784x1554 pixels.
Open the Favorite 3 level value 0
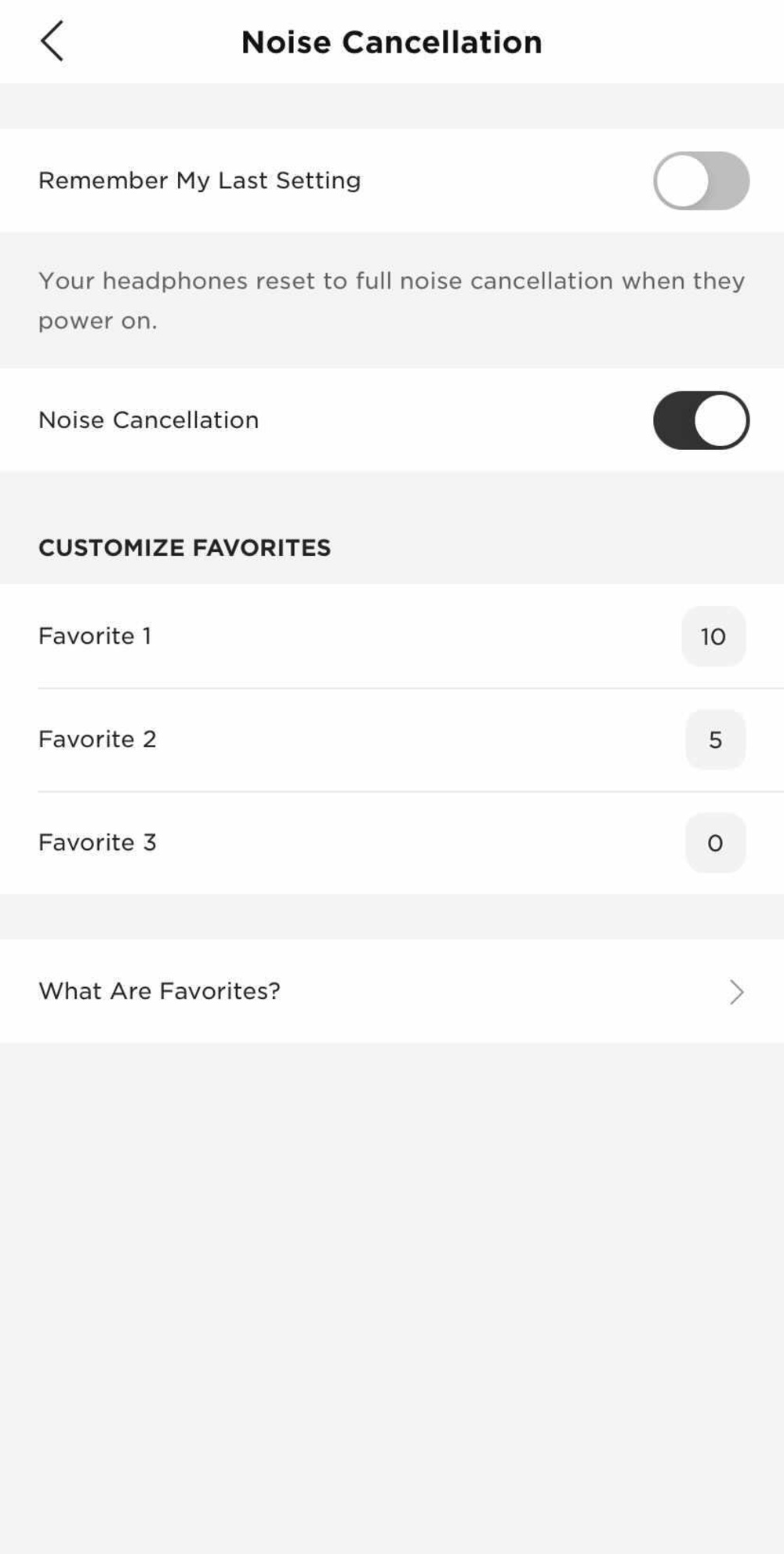click(x=715, y=843)
